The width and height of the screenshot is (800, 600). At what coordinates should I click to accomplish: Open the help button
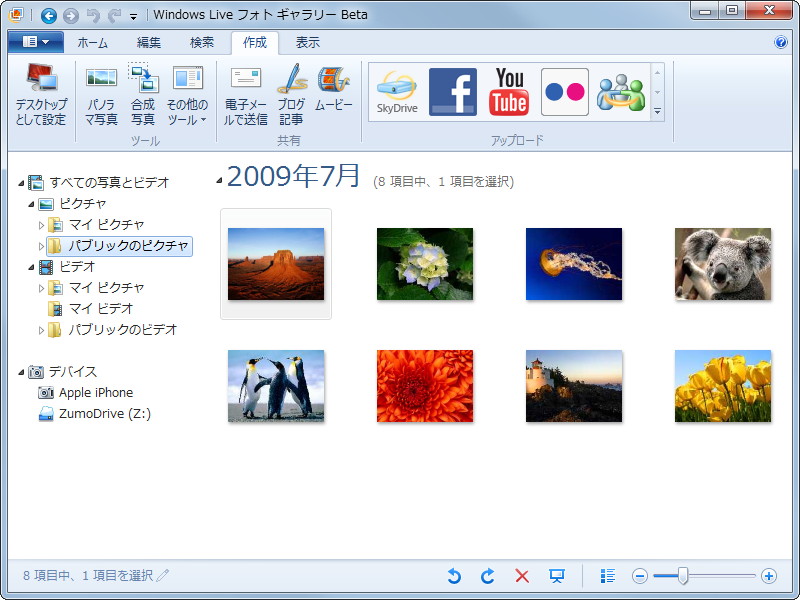(x=781, y=42)
